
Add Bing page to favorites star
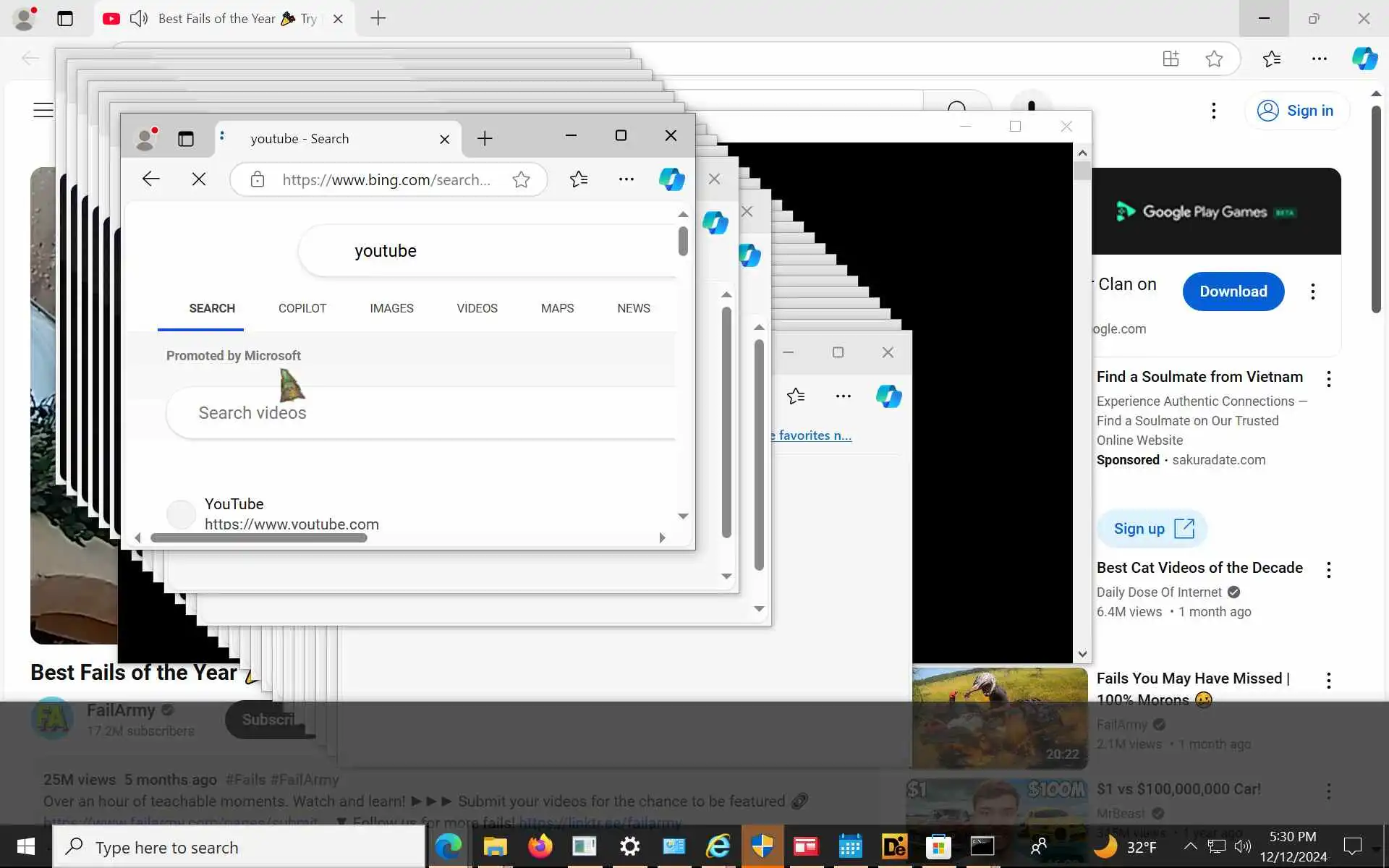click(x=521, y=179)
